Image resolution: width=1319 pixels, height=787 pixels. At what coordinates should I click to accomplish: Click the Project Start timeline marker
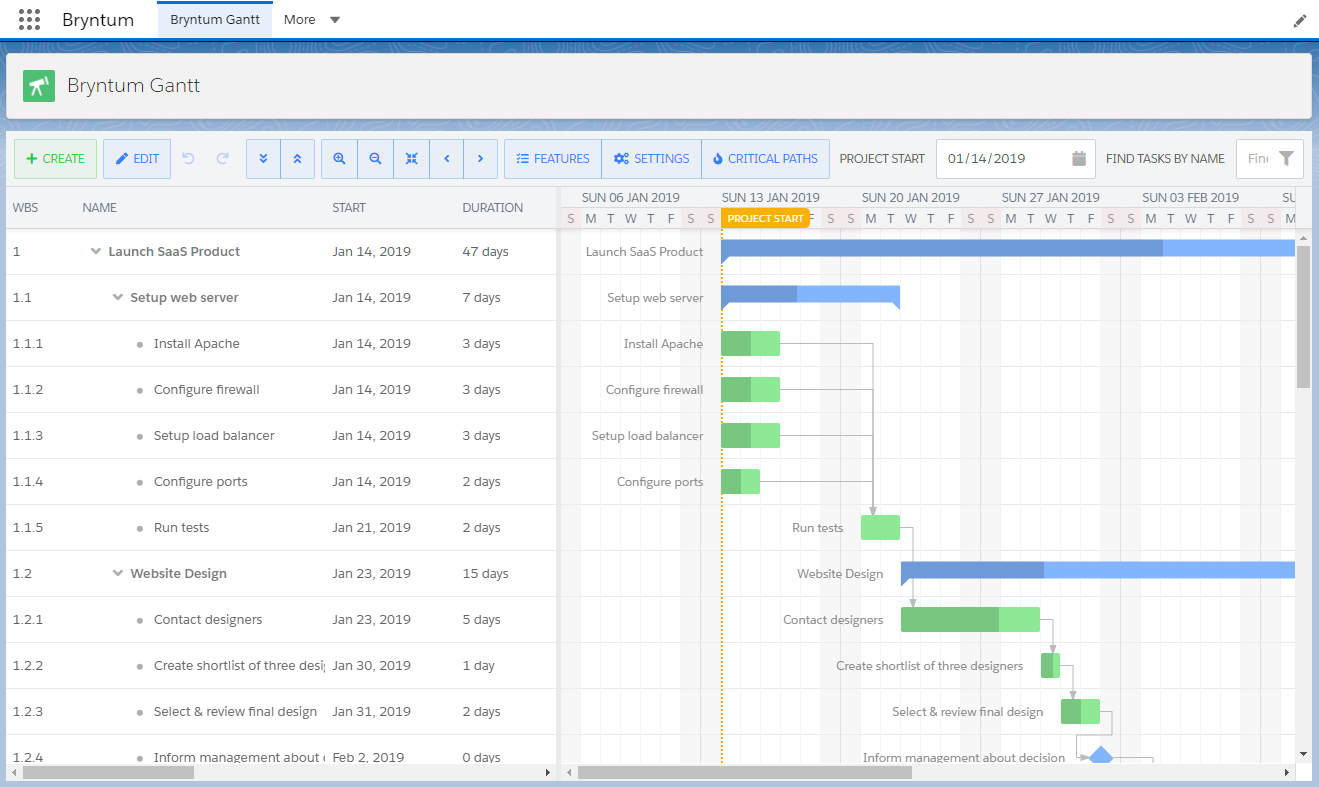click(765, 218)
